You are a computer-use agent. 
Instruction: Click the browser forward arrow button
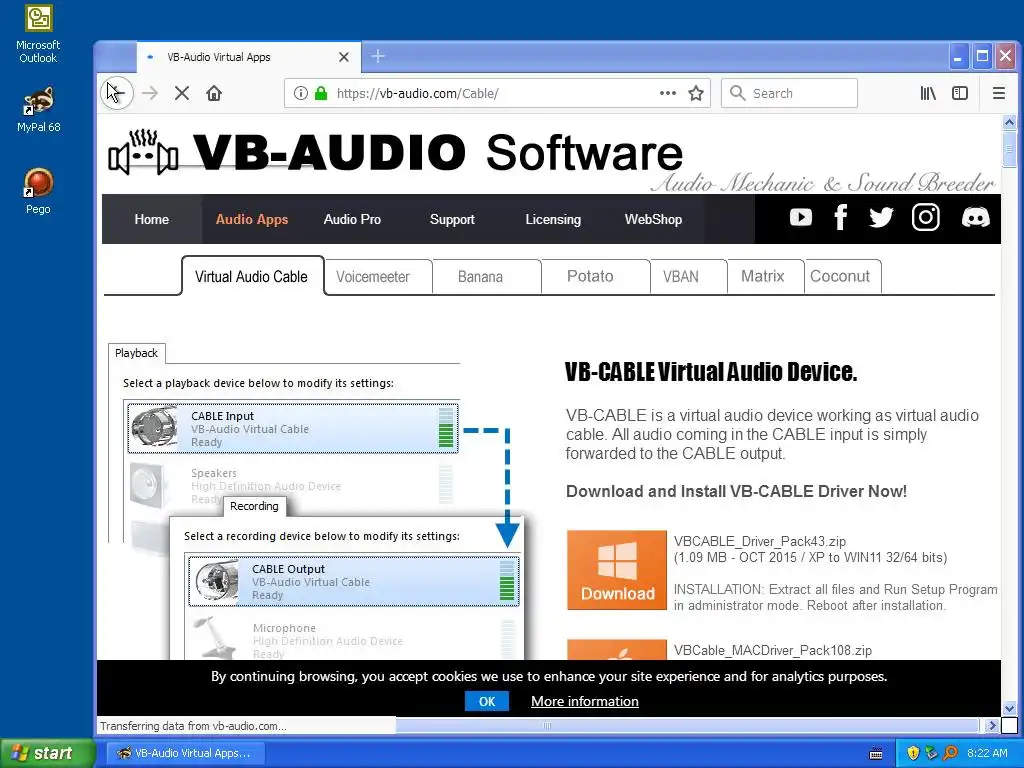click(x=150, y=93)
